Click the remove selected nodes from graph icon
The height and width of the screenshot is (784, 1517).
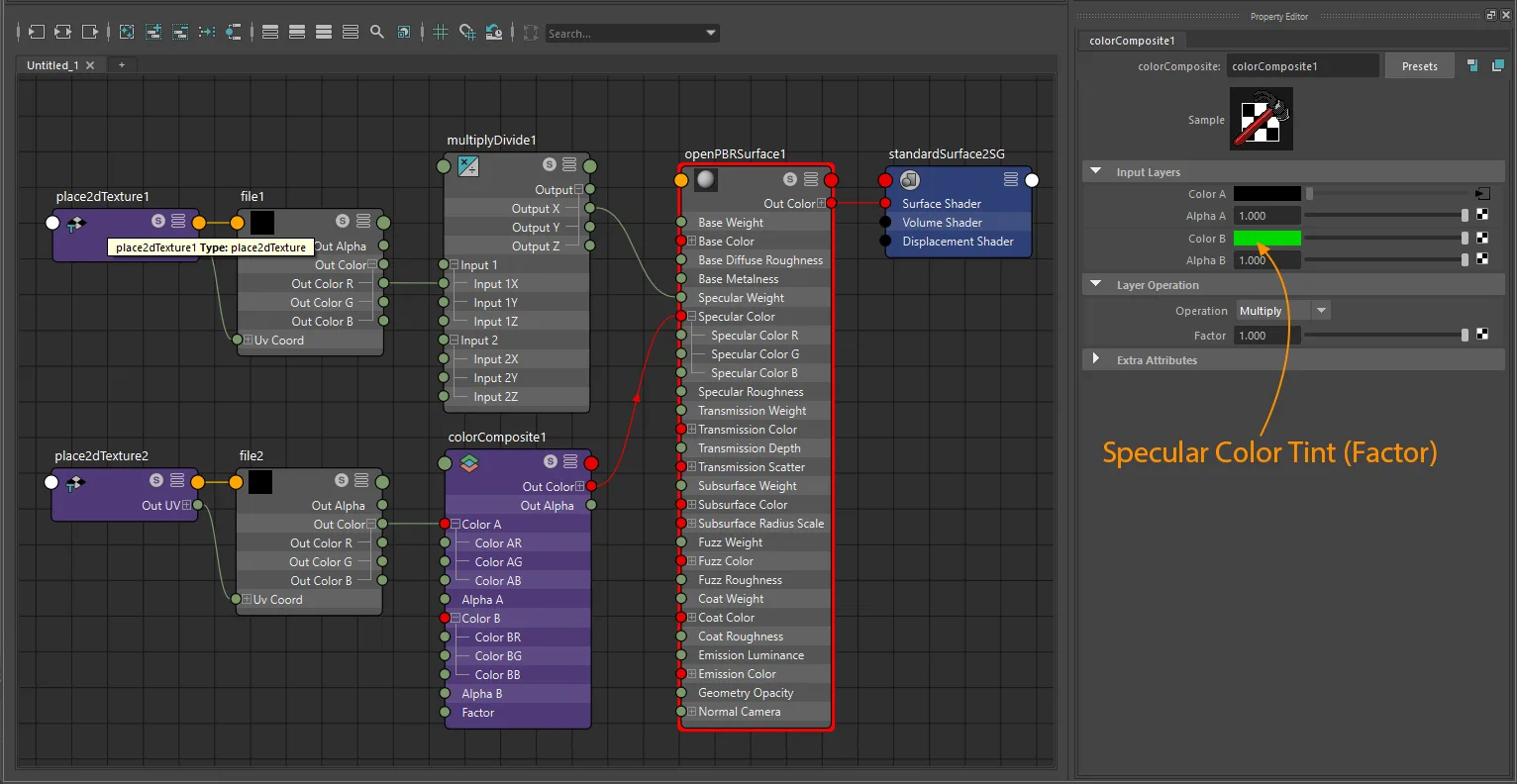tap(180, 33)
